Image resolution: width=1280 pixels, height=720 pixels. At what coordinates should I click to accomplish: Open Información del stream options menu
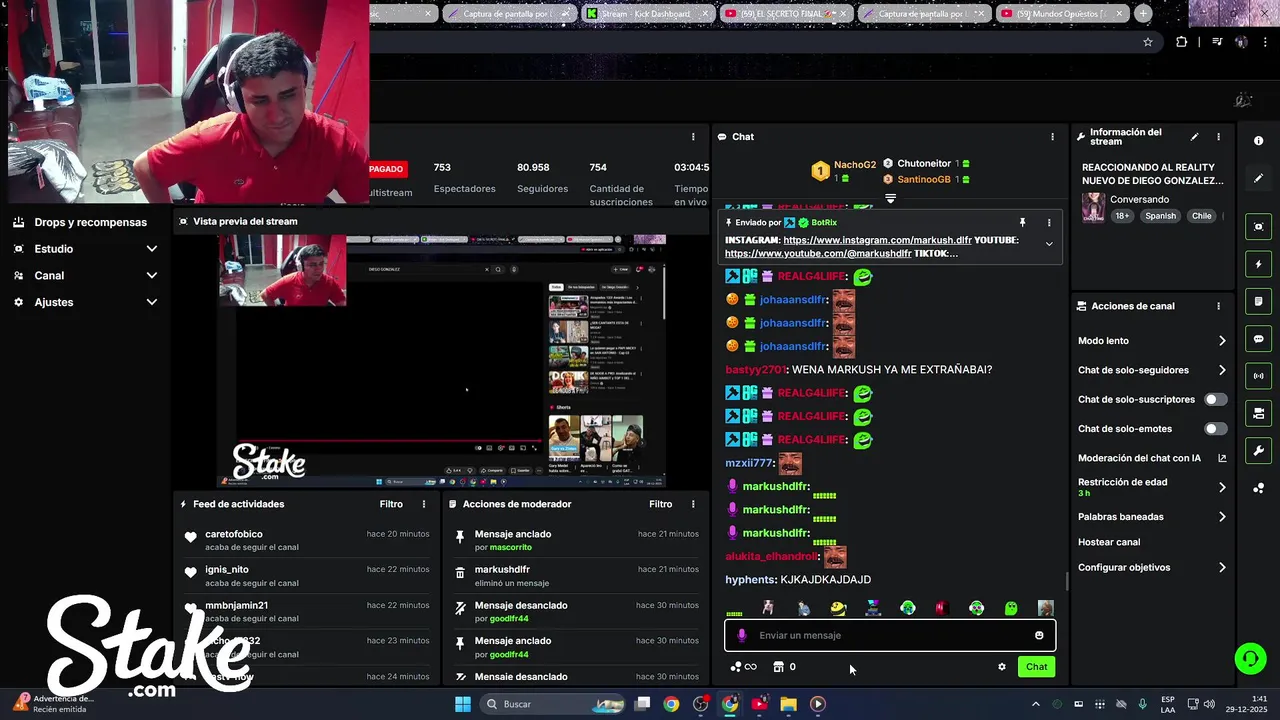tap(1218, 137)
